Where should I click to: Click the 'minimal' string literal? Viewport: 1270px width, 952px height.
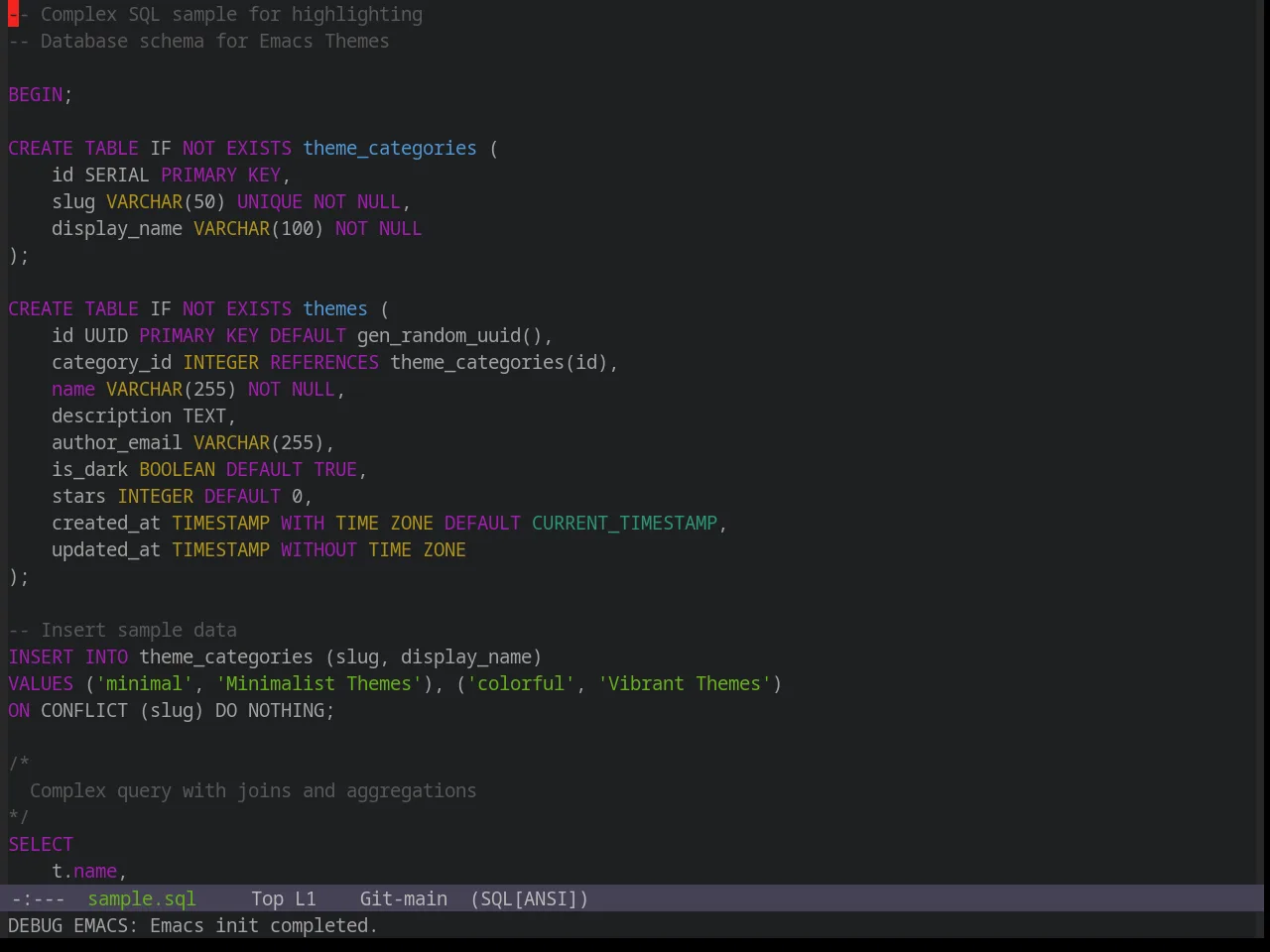pos(145,683)
